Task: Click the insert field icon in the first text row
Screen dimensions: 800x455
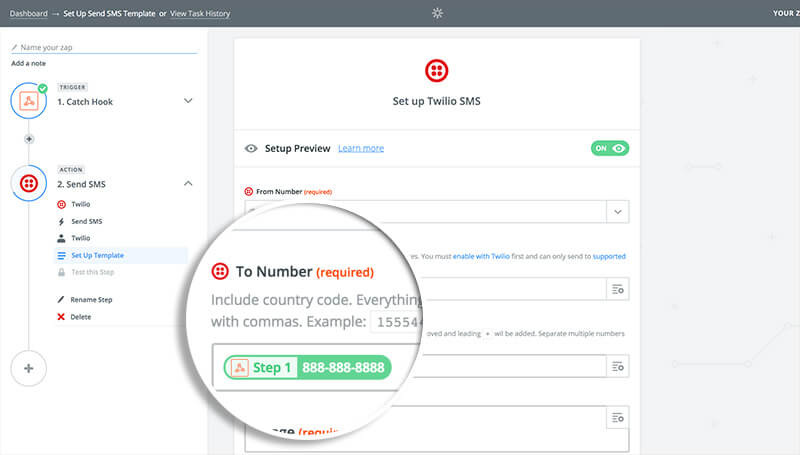Action: pos(617,289)
